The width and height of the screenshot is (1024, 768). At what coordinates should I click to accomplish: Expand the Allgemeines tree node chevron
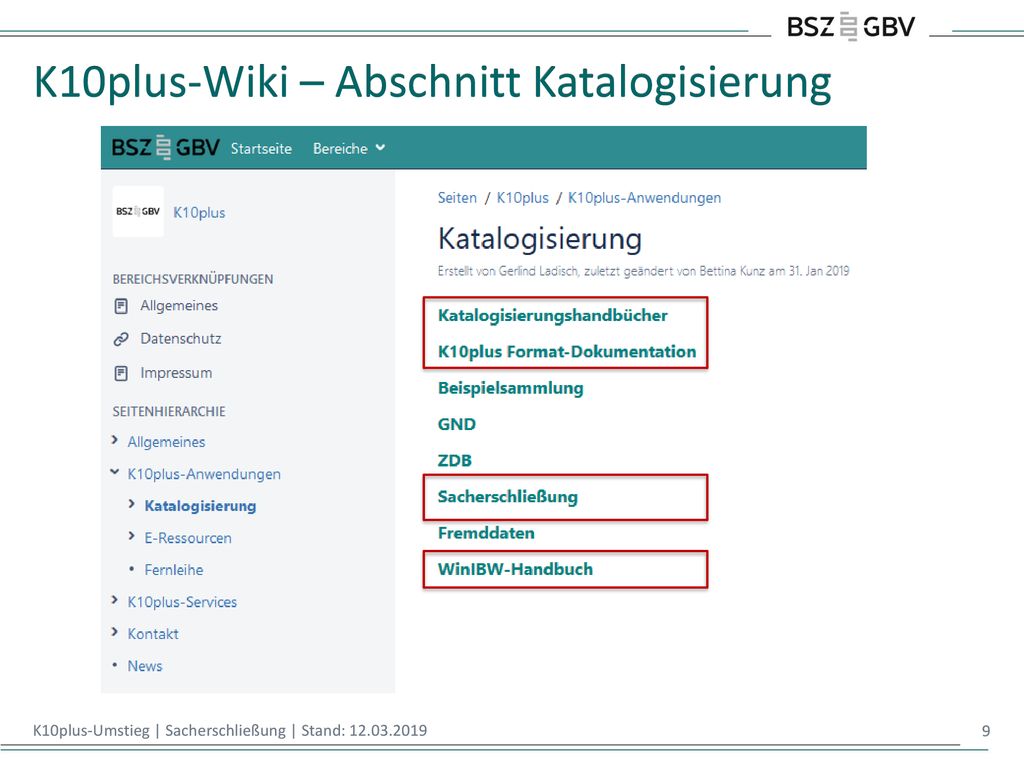(115, 440)
